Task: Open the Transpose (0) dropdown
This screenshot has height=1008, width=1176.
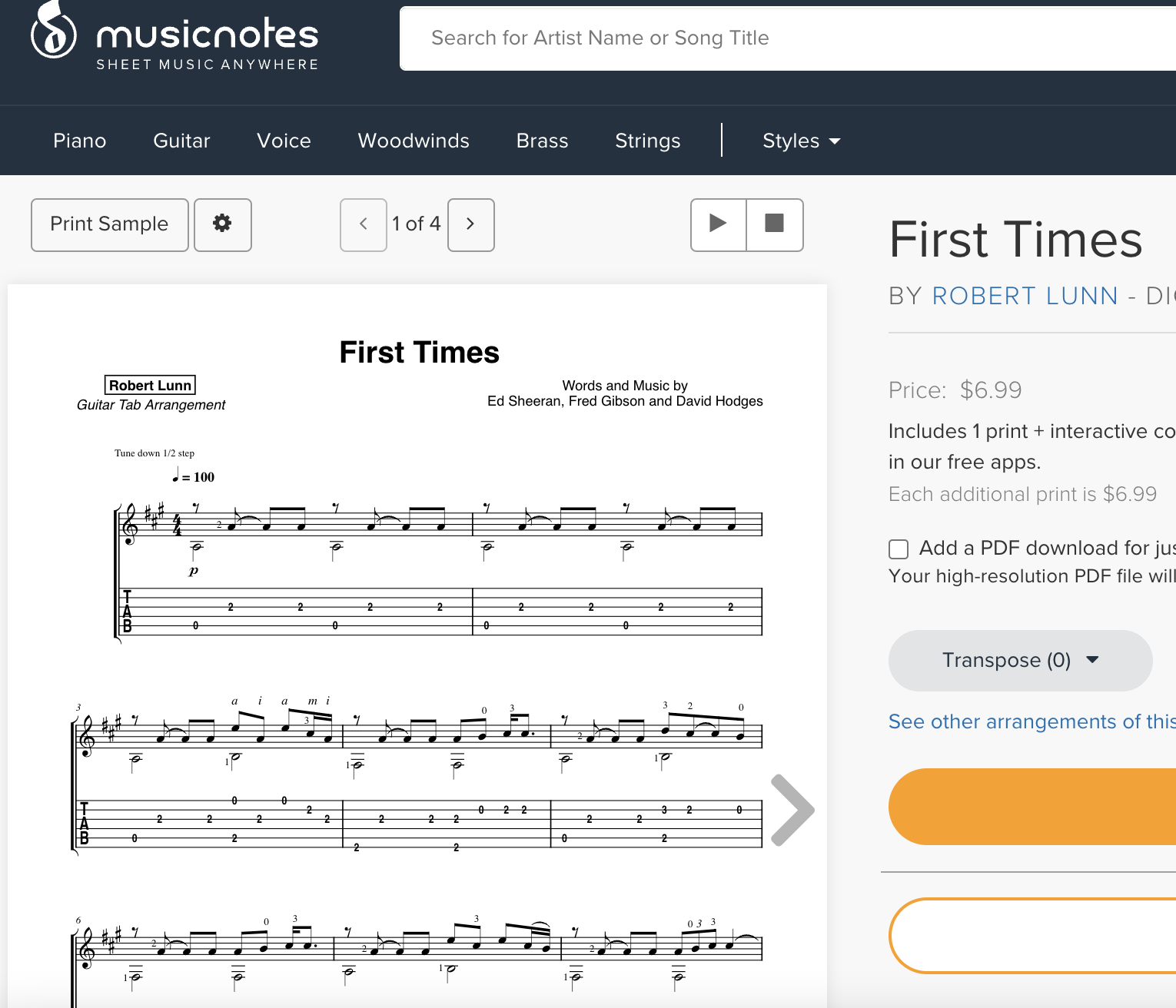Action: click(1019, 660)
